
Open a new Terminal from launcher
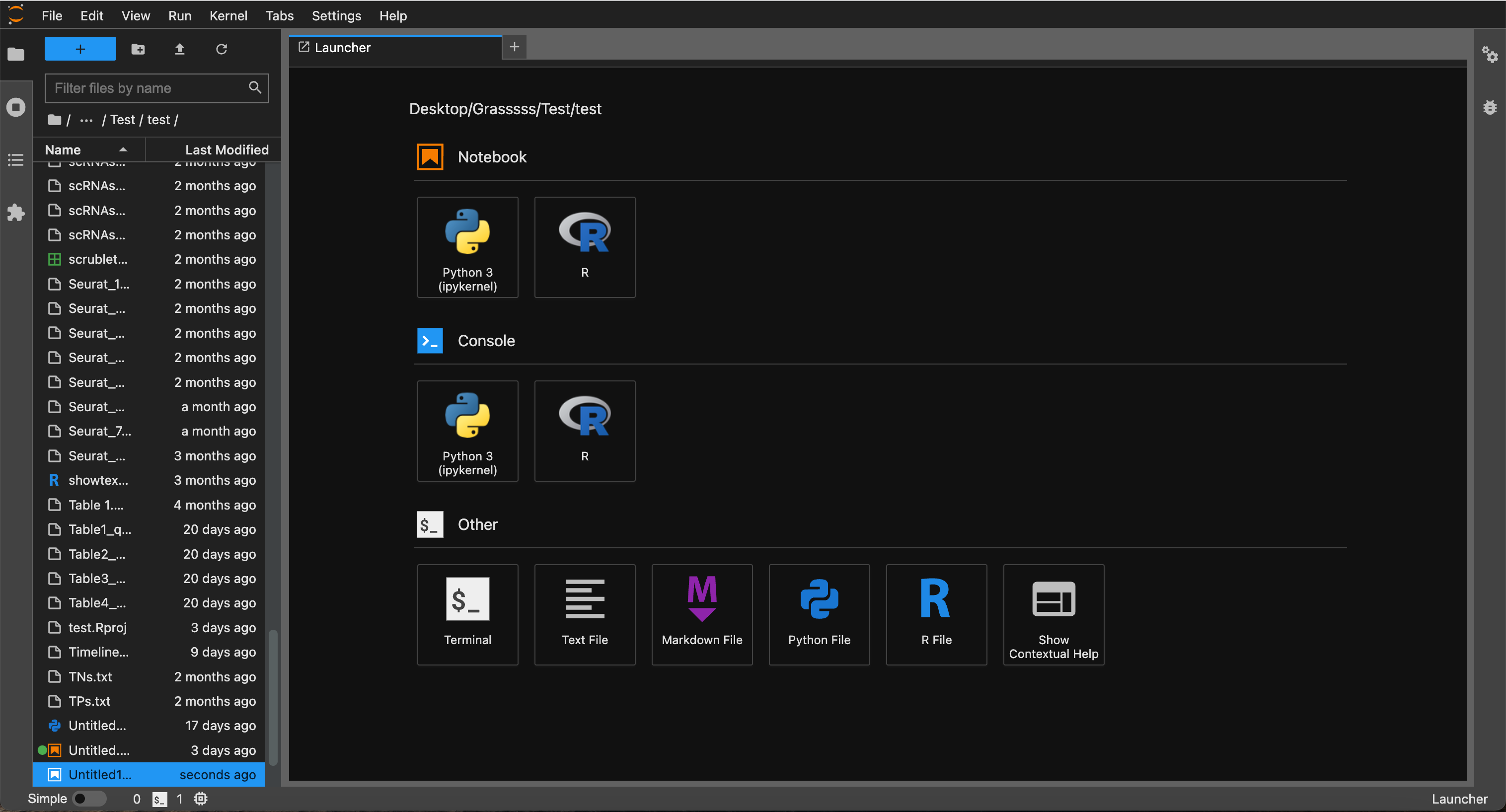click(x=467, y=614)
